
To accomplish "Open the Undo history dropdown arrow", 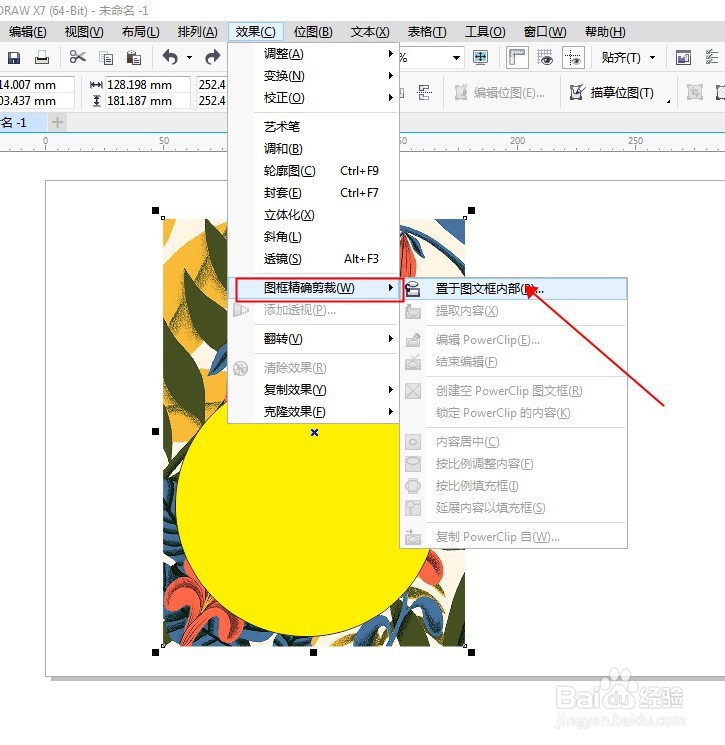I will (x=190, y=58).
